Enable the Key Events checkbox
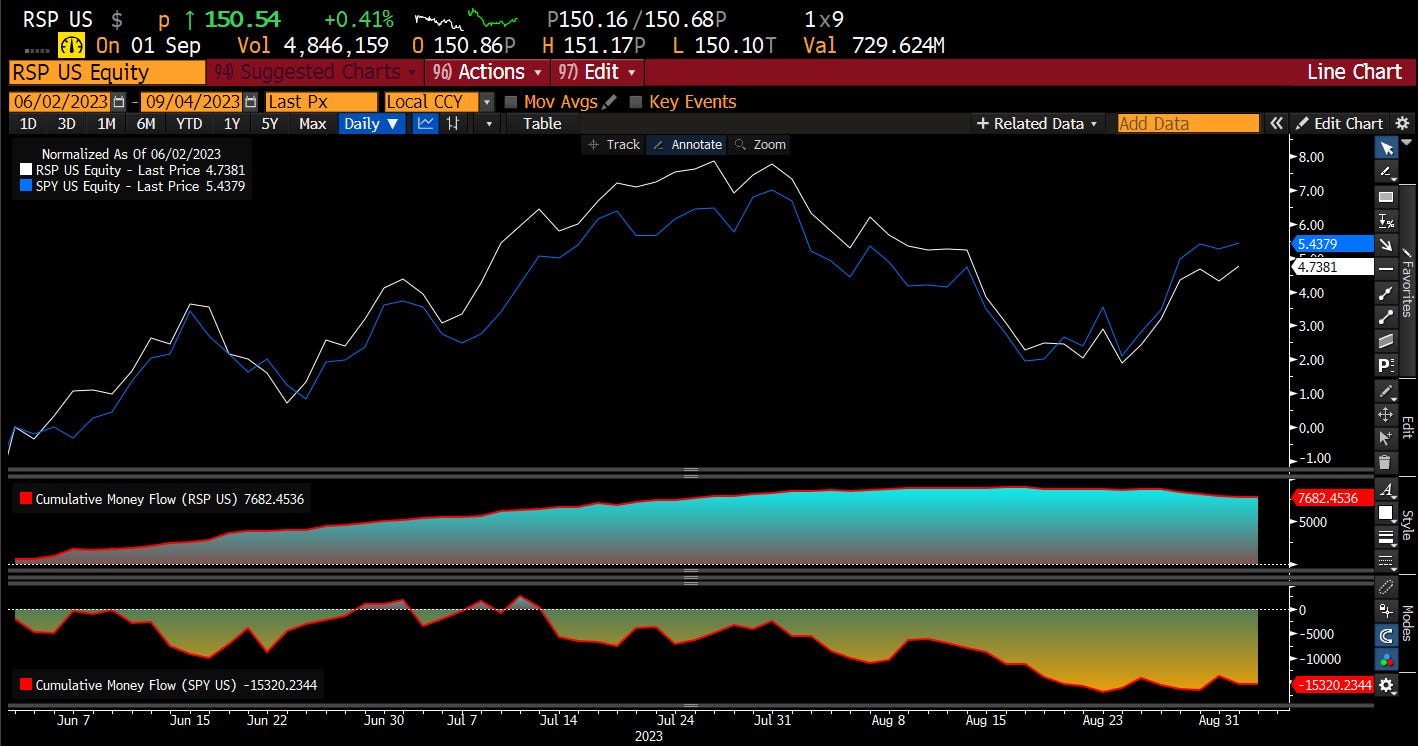The height and width of the screenshot is (746, 1418). [x=636, y=102]
